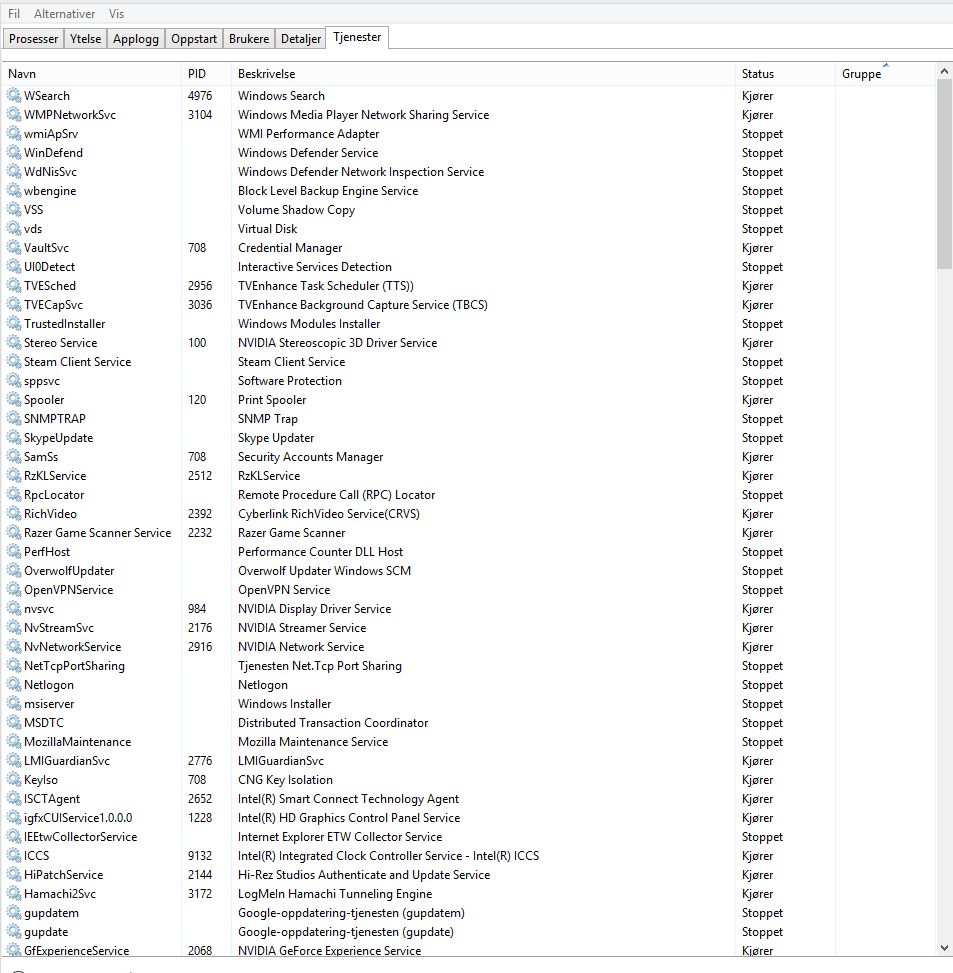Click the icon next to nvsvc
Viewport: 953px width, 973px height.
point(14,609)
